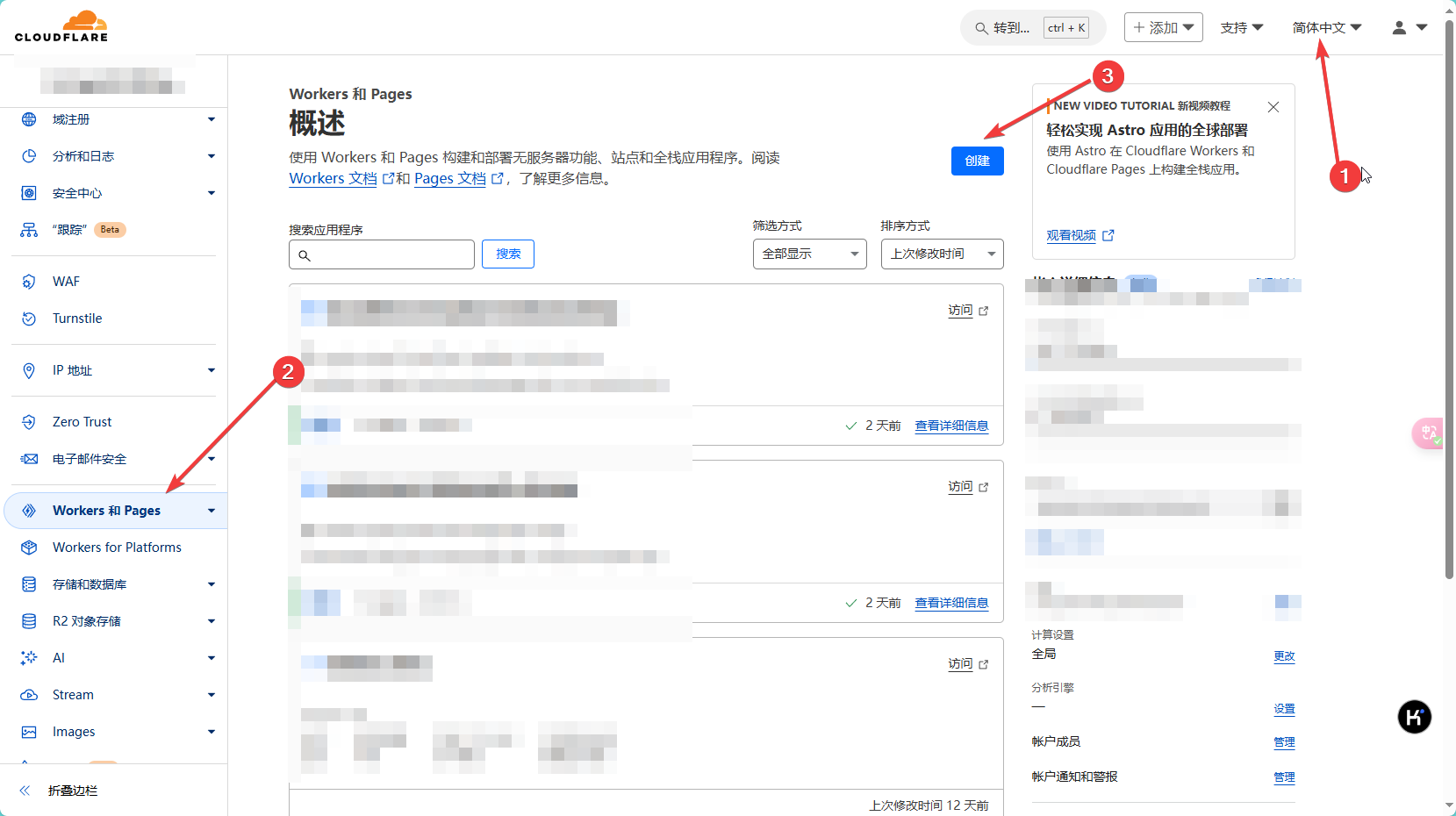Click the 搜索 button

[x=508, y=254]
